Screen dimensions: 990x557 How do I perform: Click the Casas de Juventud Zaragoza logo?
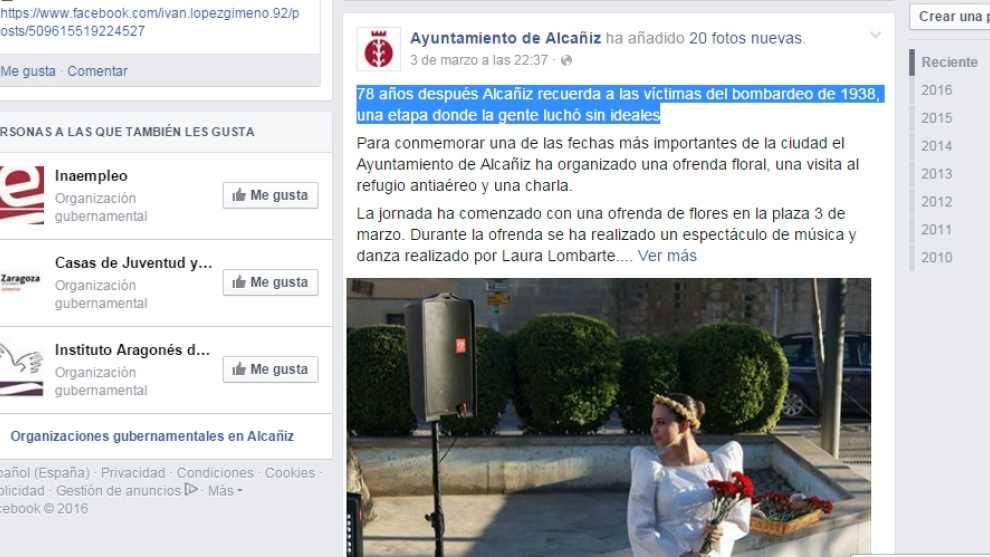tap(21, 282)
